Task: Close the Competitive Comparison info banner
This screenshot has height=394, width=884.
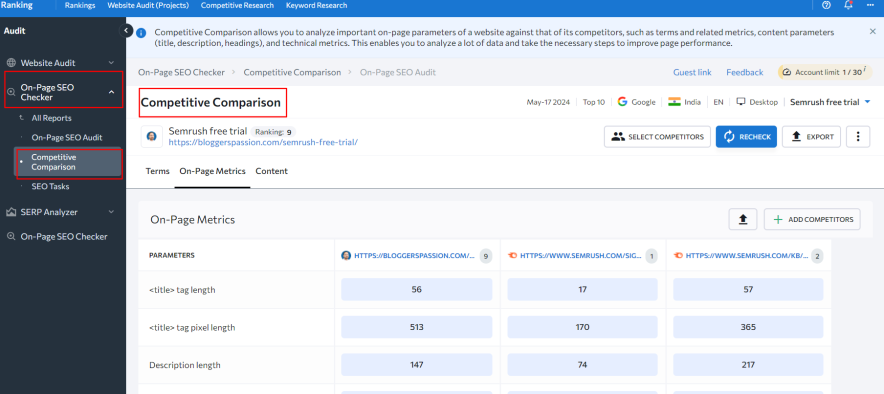Action: (x=873, y=32)
